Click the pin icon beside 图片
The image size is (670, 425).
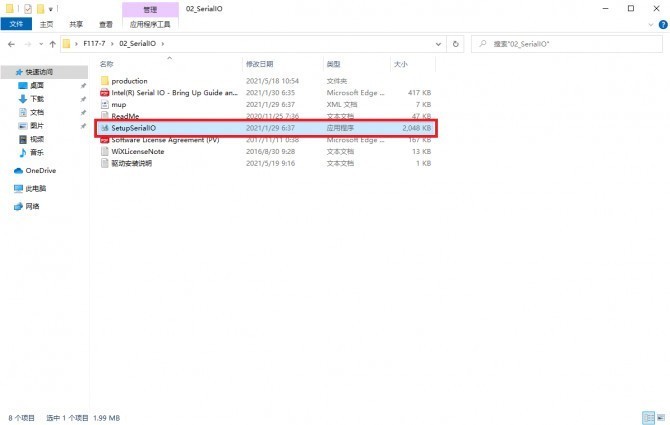83,126
